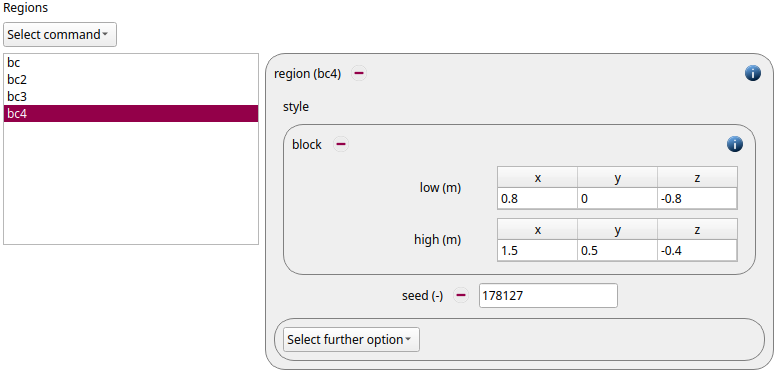Click the region (bc4) label

pos(308,74)
